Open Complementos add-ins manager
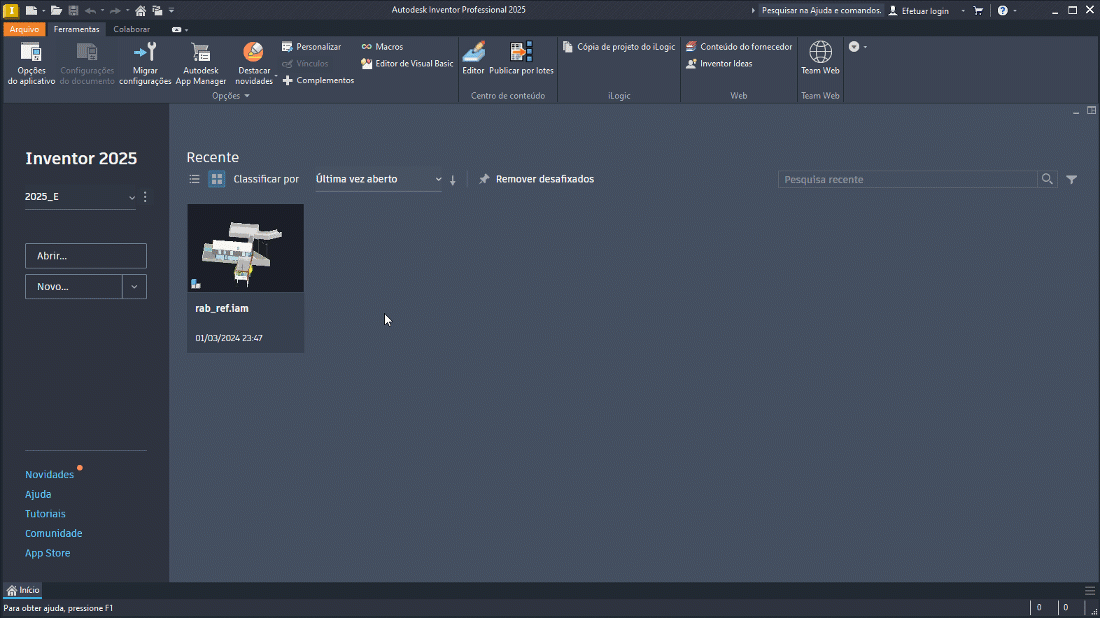This screenshot has height=618, width=1100. click(318, 80)
